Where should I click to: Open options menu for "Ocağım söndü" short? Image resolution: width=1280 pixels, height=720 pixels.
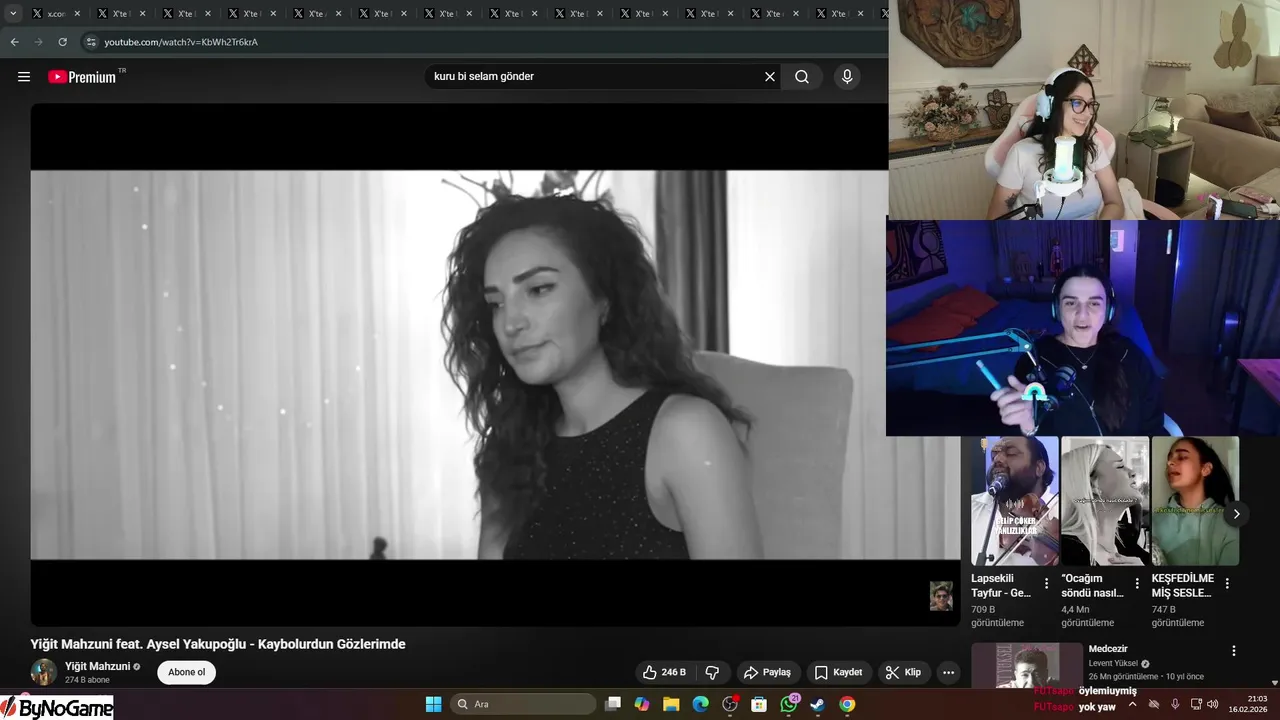point(1137,583)
